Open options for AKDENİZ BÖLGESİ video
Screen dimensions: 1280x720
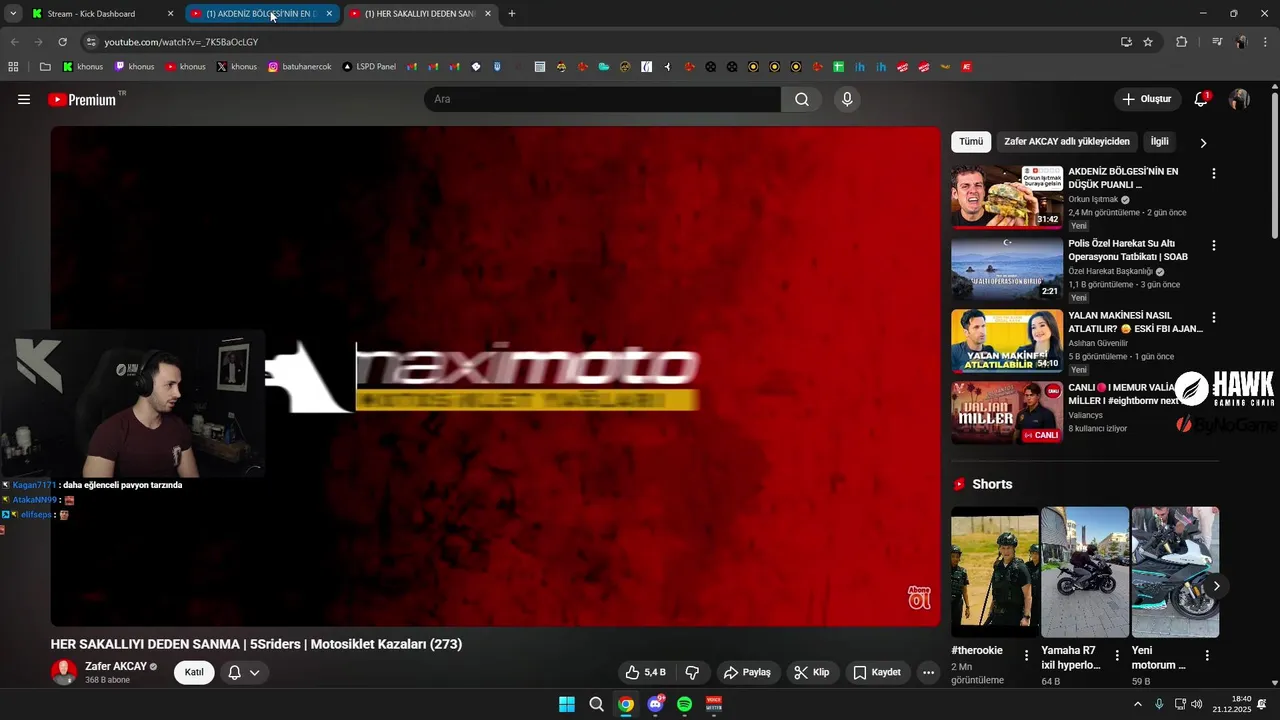tap(1214, 173)
